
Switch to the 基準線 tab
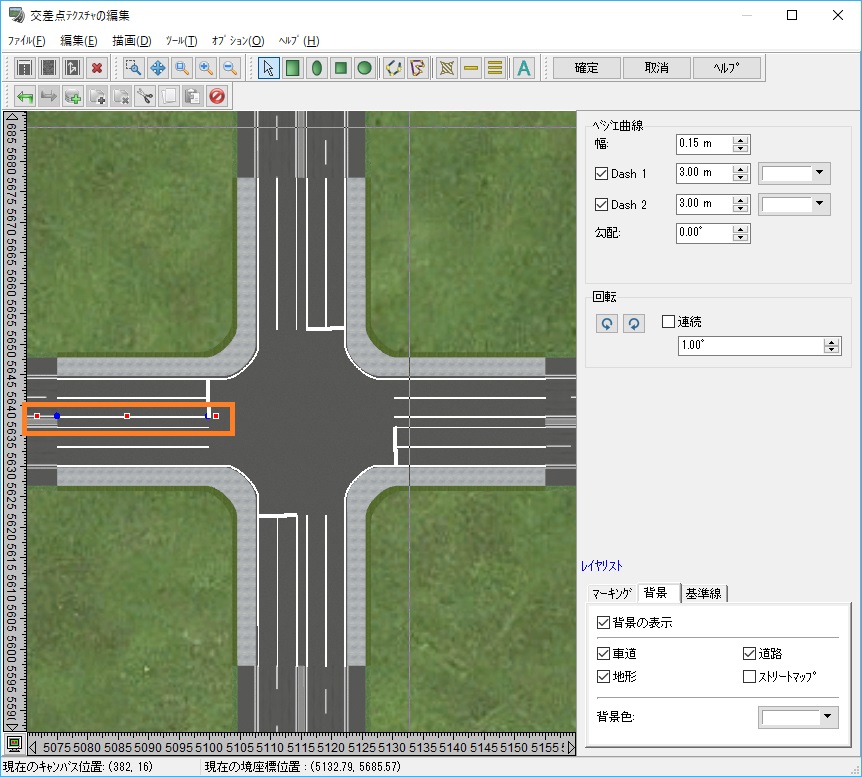pos(705,593)
